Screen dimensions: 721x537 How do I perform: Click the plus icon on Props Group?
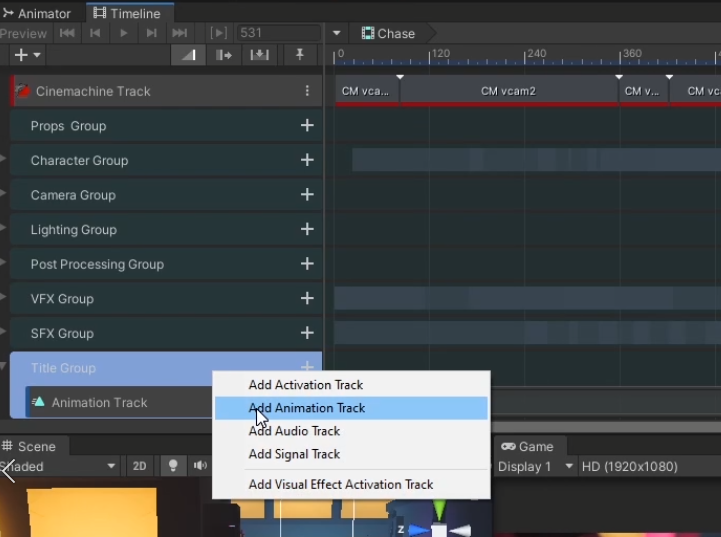tap(307, 126)
